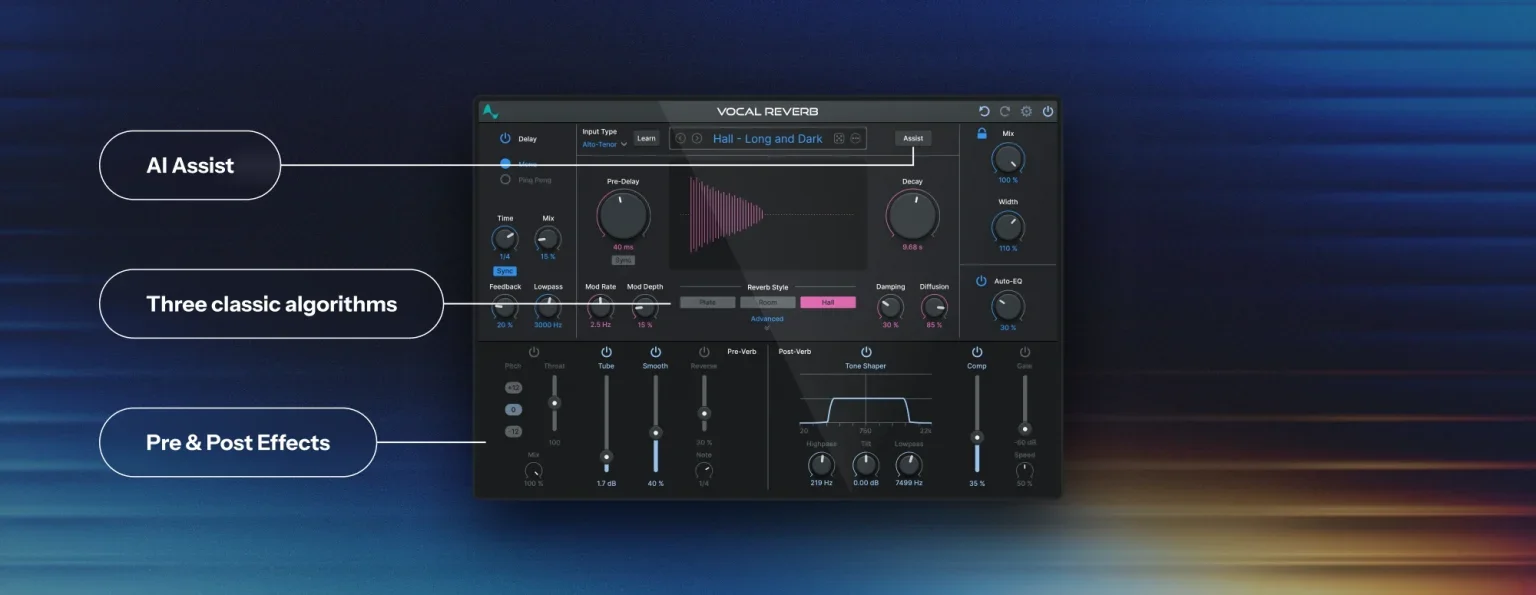Click the Tube slider handle

[x=606, y=455]
